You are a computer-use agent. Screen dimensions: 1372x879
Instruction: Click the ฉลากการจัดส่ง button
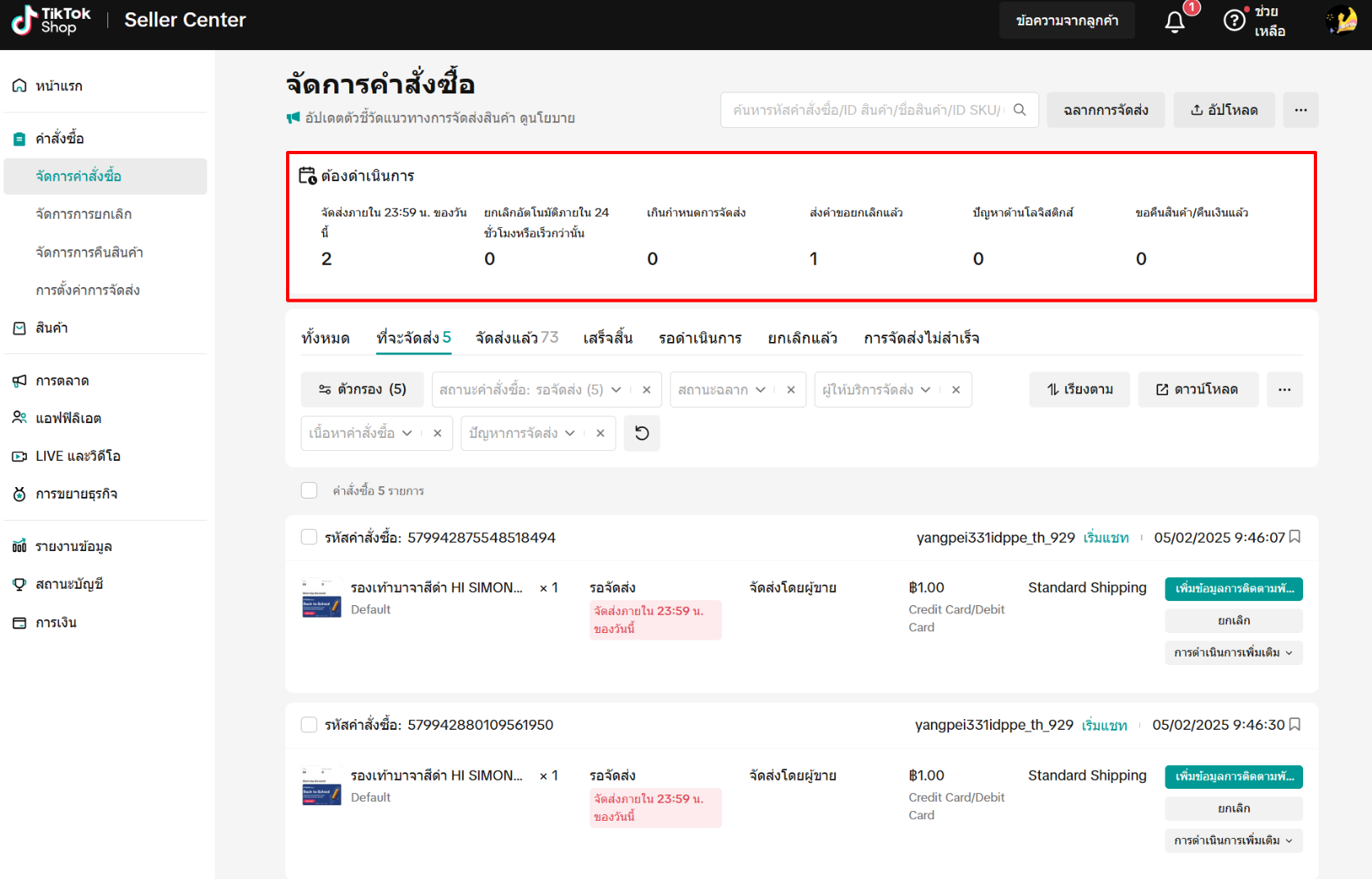click(x=1106, y=109)
